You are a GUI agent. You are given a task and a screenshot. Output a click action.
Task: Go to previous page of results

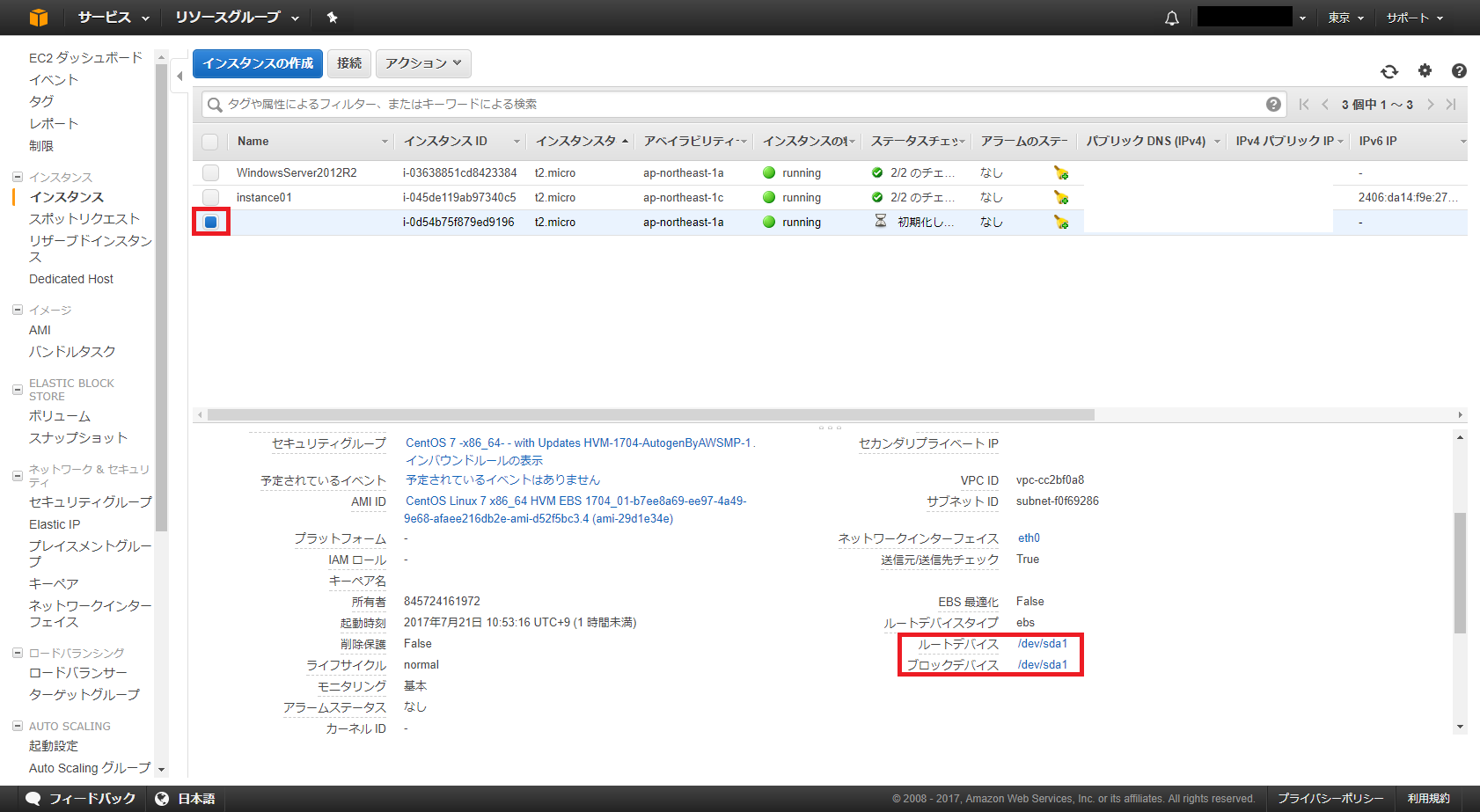1325,104
